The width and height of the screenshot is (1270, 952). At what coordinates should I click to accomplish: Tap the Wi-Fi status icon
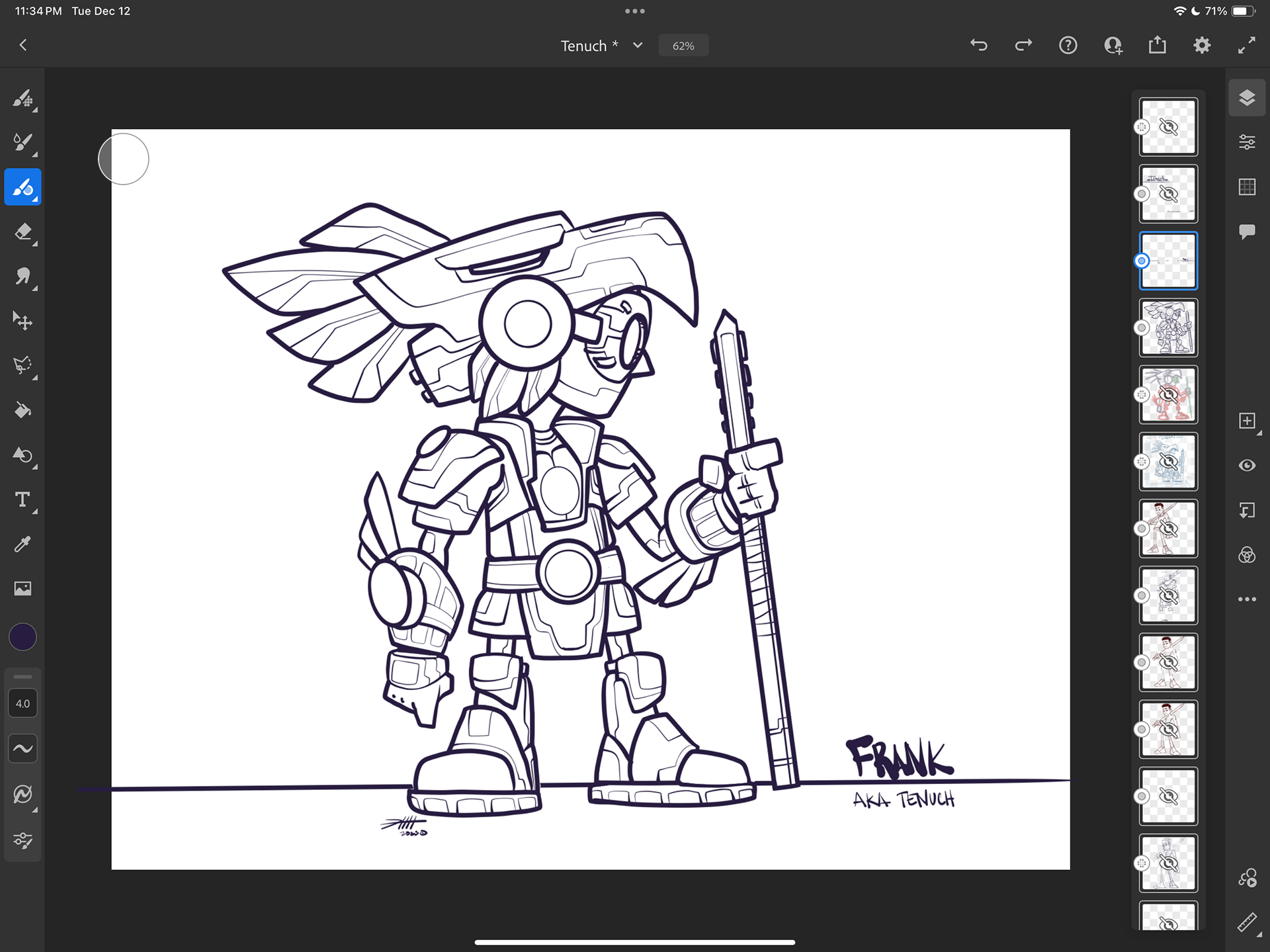tap(1180, 11)
